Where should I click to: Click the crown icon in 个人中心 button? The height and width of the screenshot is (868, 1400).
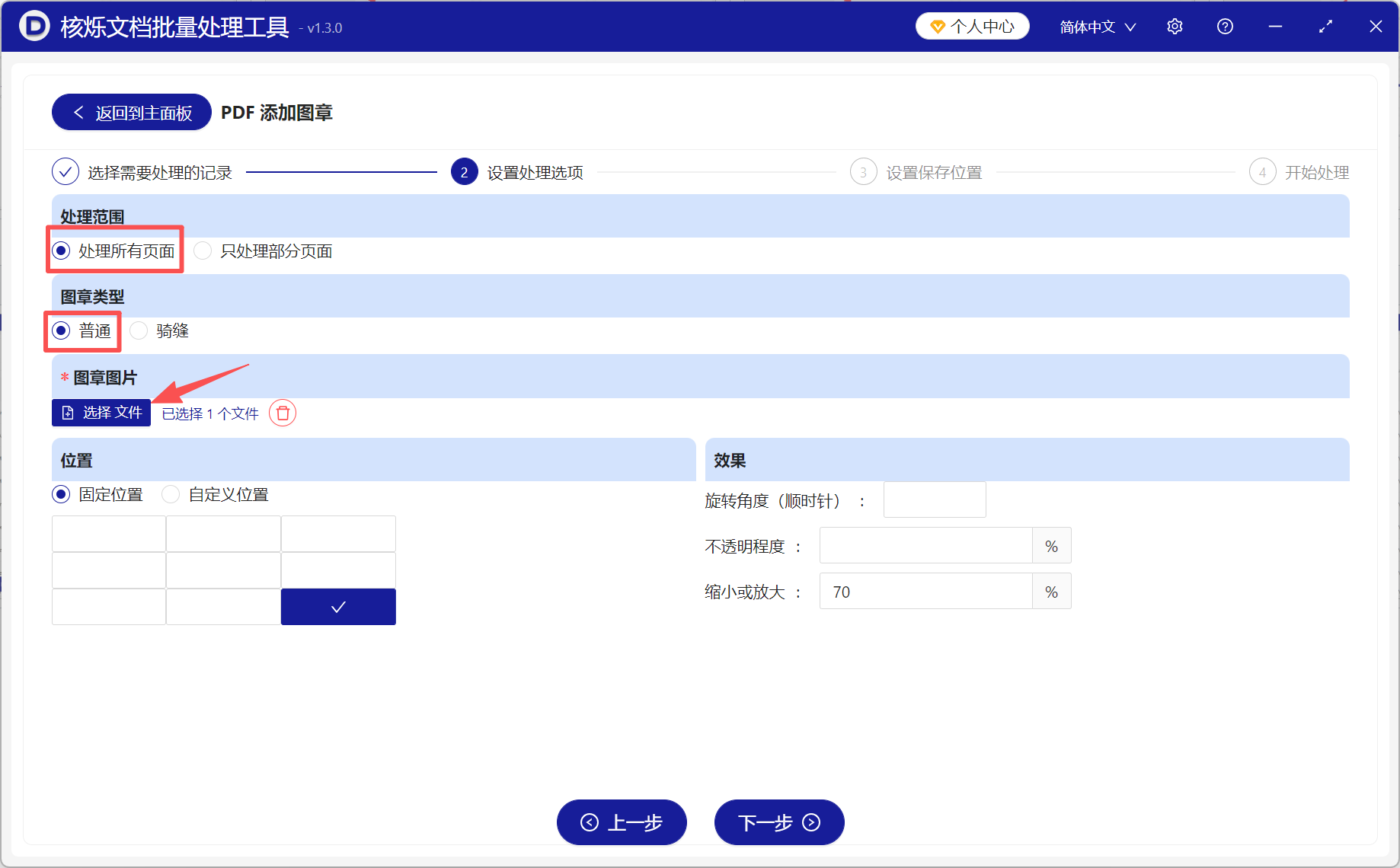click(938, 25)
